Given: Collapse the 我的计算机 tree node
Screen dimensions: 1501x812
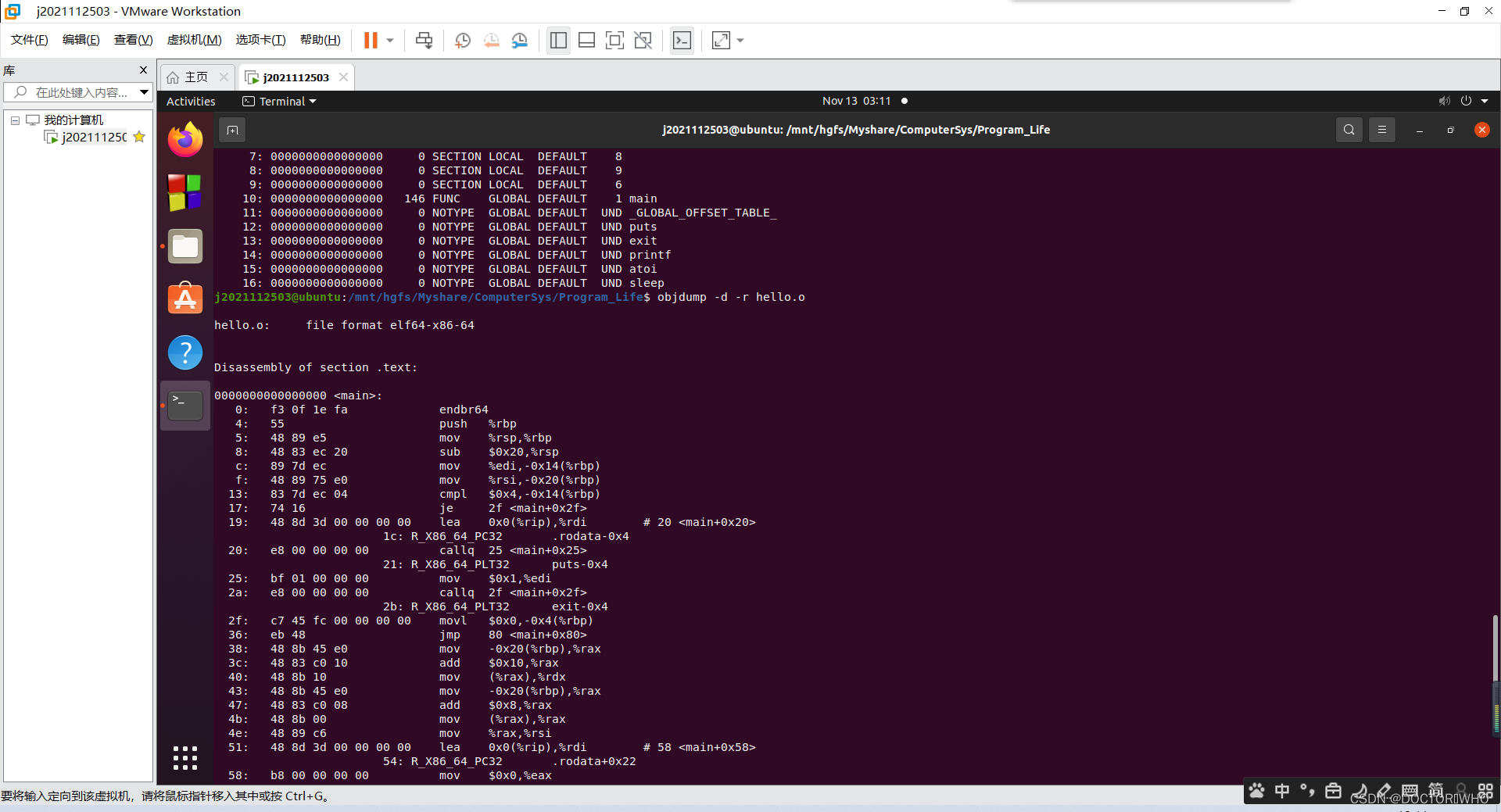Looking at the screenshot, I should pyautogui.click(x=15, y=120).
